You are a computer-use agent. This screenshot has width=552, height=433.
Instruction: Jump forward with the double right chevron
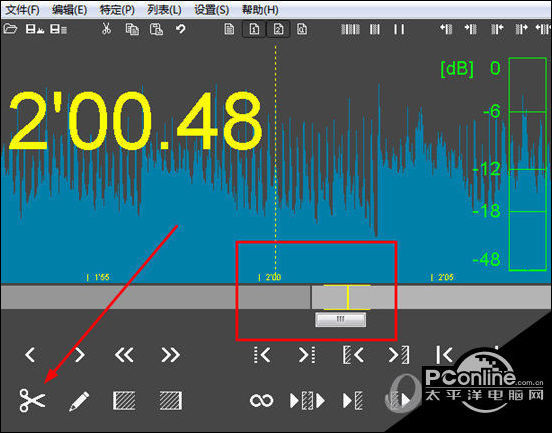[x=170, y=354]
